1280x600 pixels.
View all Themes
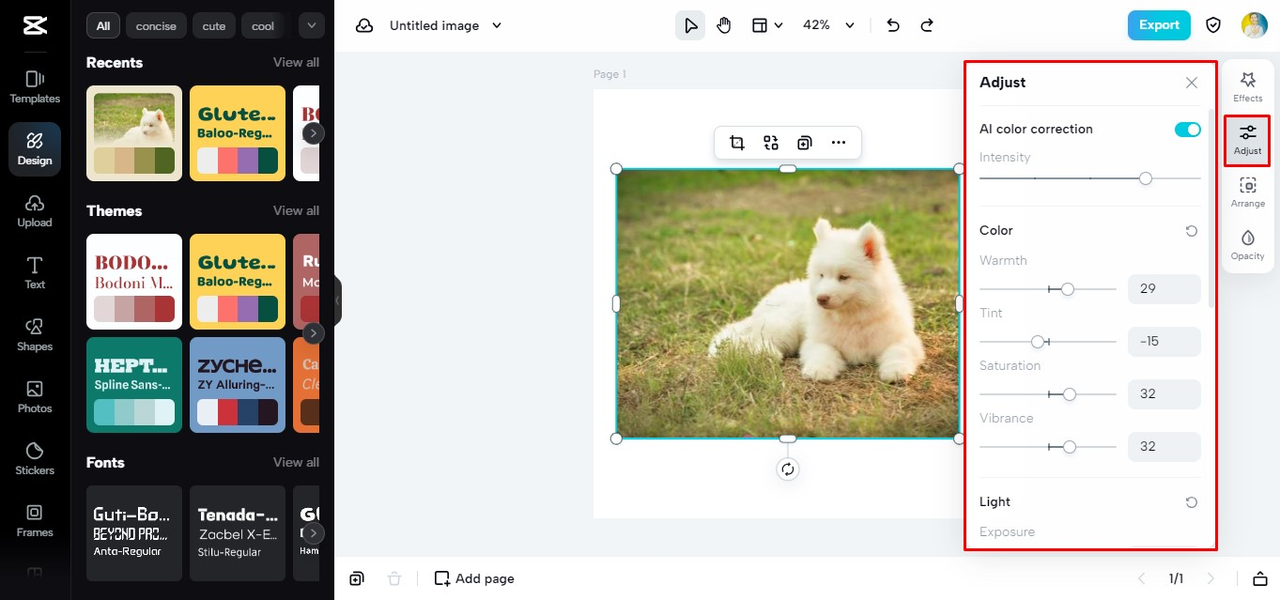296,210
